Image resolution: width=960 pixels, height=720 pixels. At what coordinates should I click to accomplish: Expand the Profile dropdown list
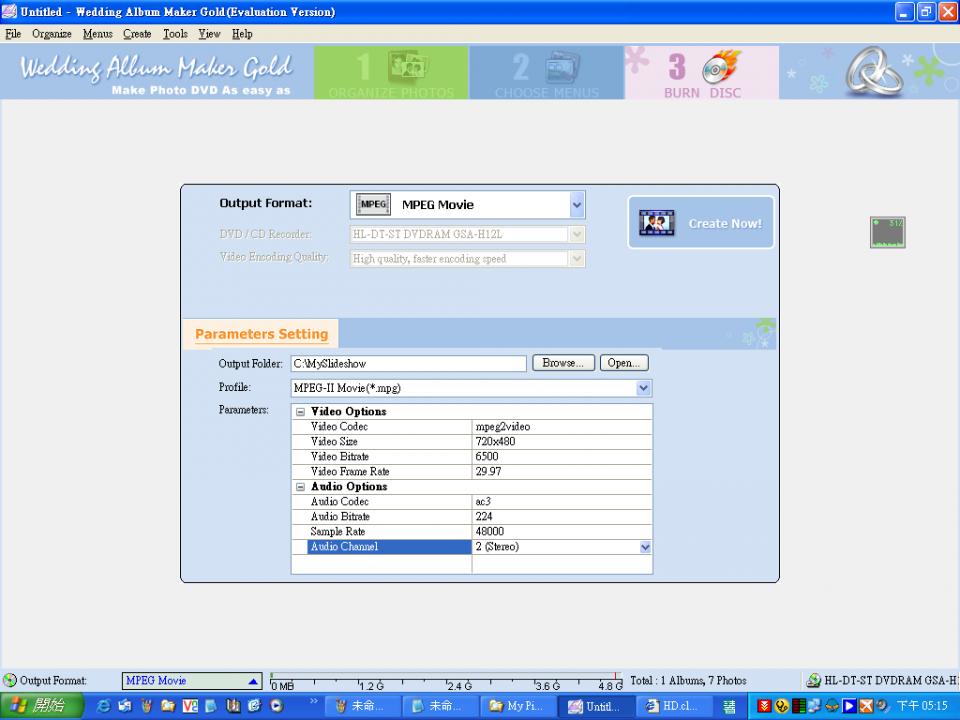point(643,388)
